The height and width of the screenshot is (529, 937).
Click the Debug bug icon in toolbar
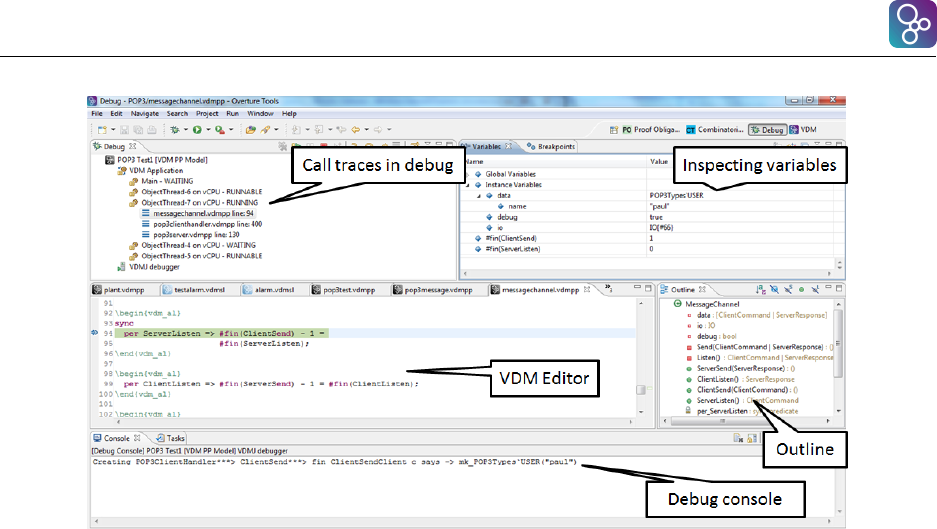click(174, 130)
